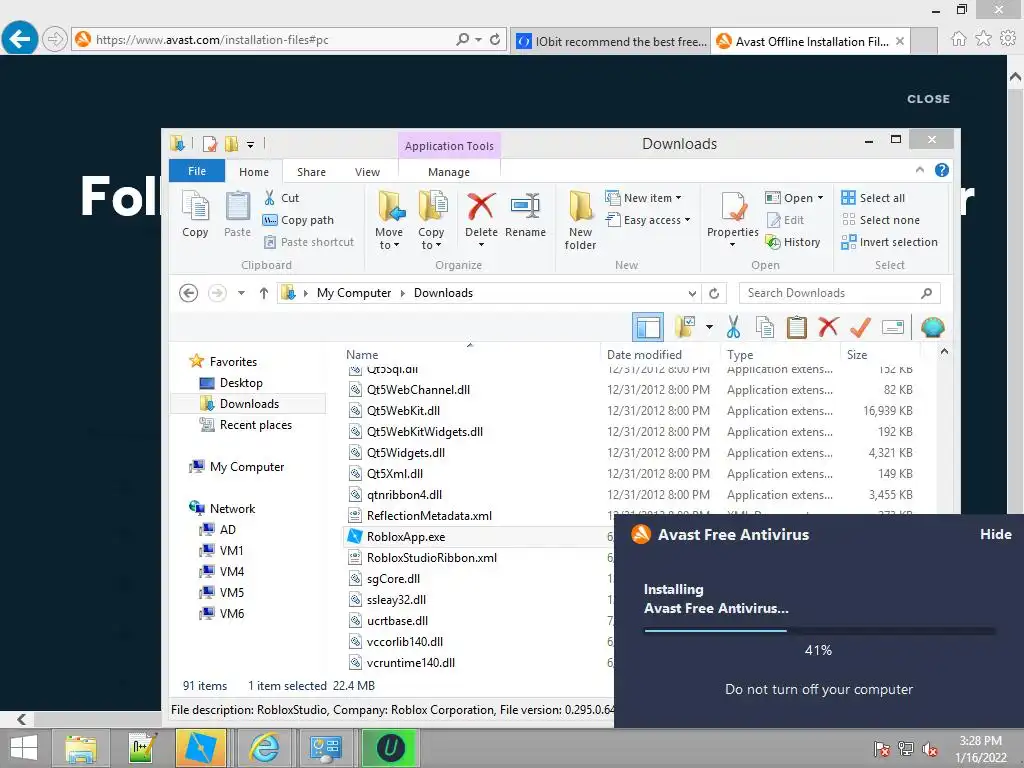Viewport: 1024px width, 768px height.
Task: Click the Search Downloads field
Action: 839,293
